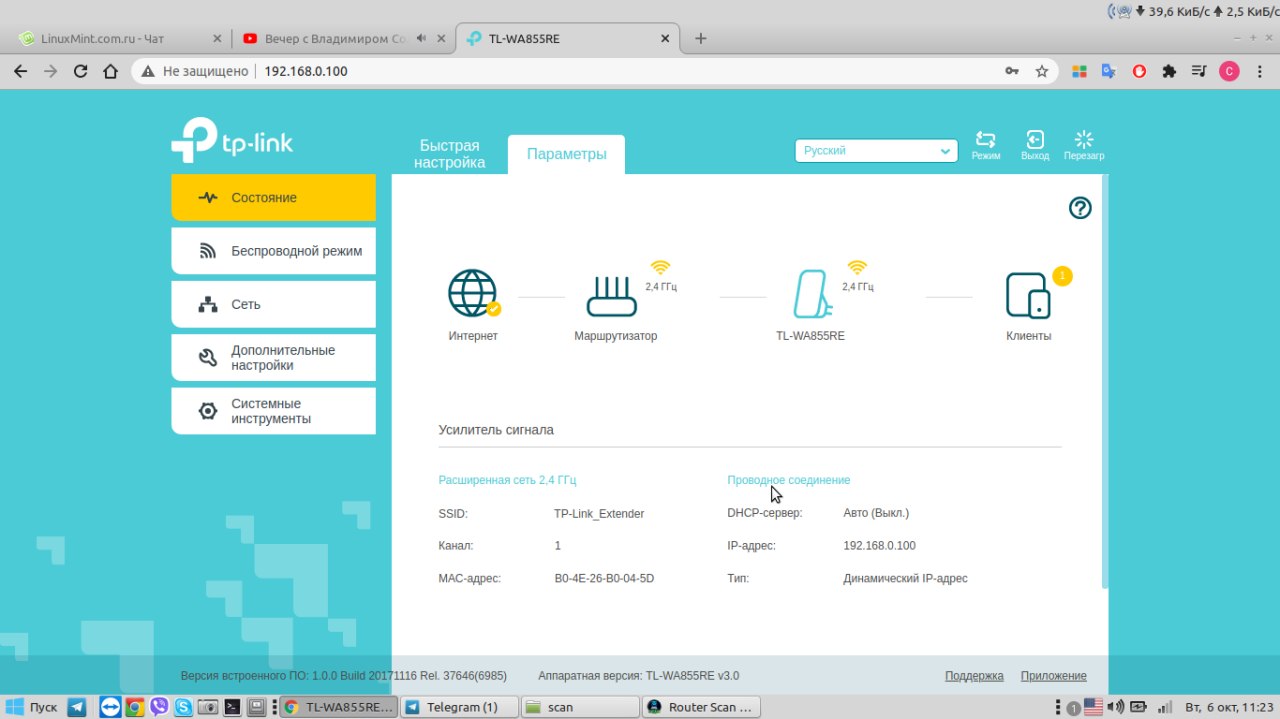
Task: Switch to Быстрая настройка tab
Action: (450, 154)
